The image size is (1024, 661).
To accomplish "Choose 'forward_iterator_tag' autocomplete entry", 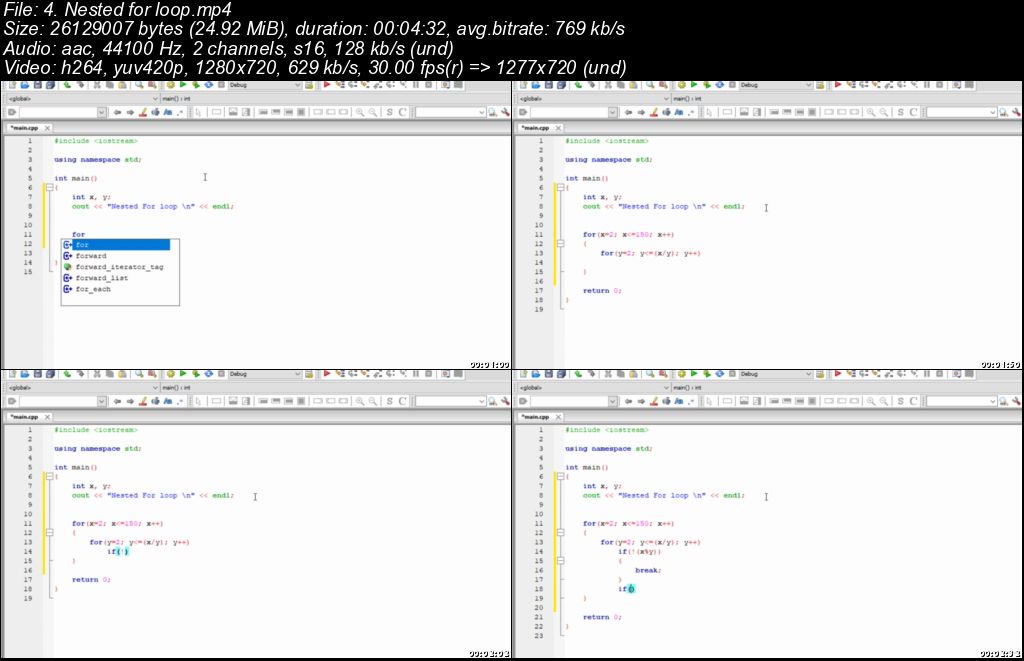I will tap(119, 267).
